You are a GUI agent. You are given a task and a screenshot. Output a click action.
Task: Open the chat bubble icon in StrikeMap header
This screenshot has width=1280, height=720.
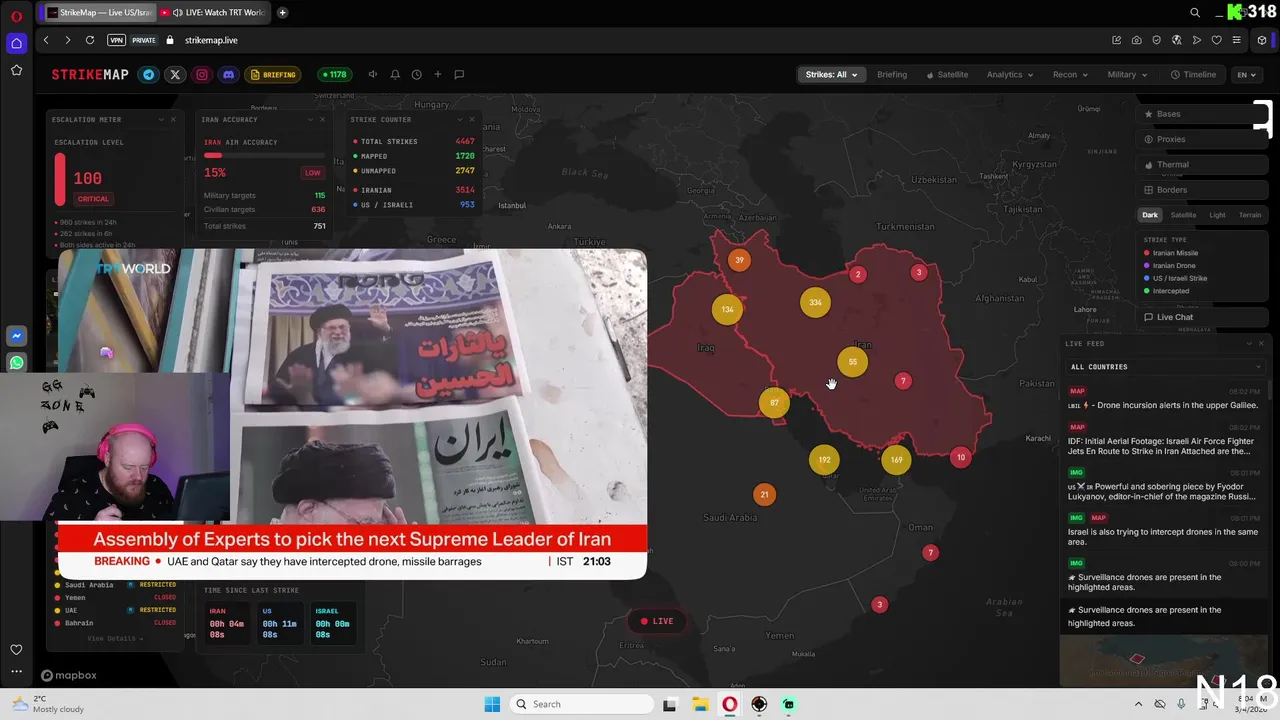(459, 74)
